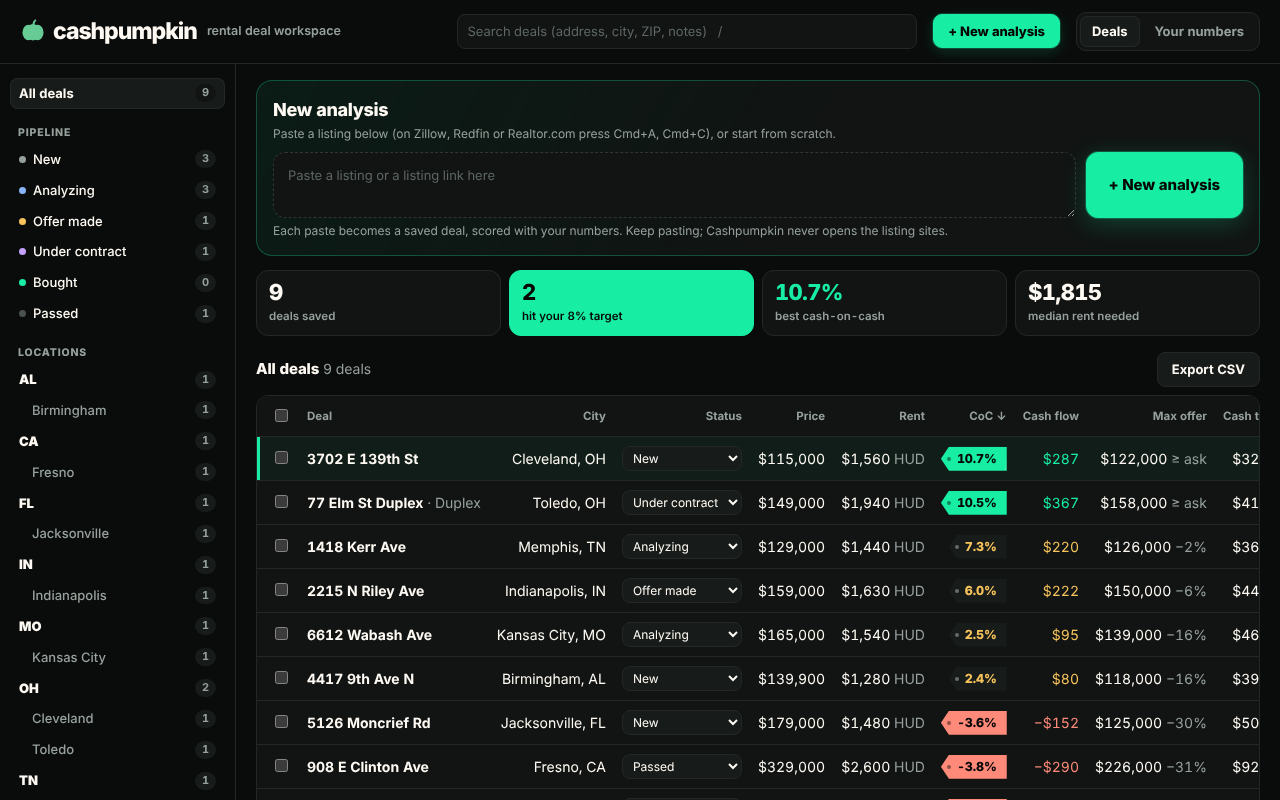
Task: Check the 3702 E 139th St row
Action: [281, 458]
